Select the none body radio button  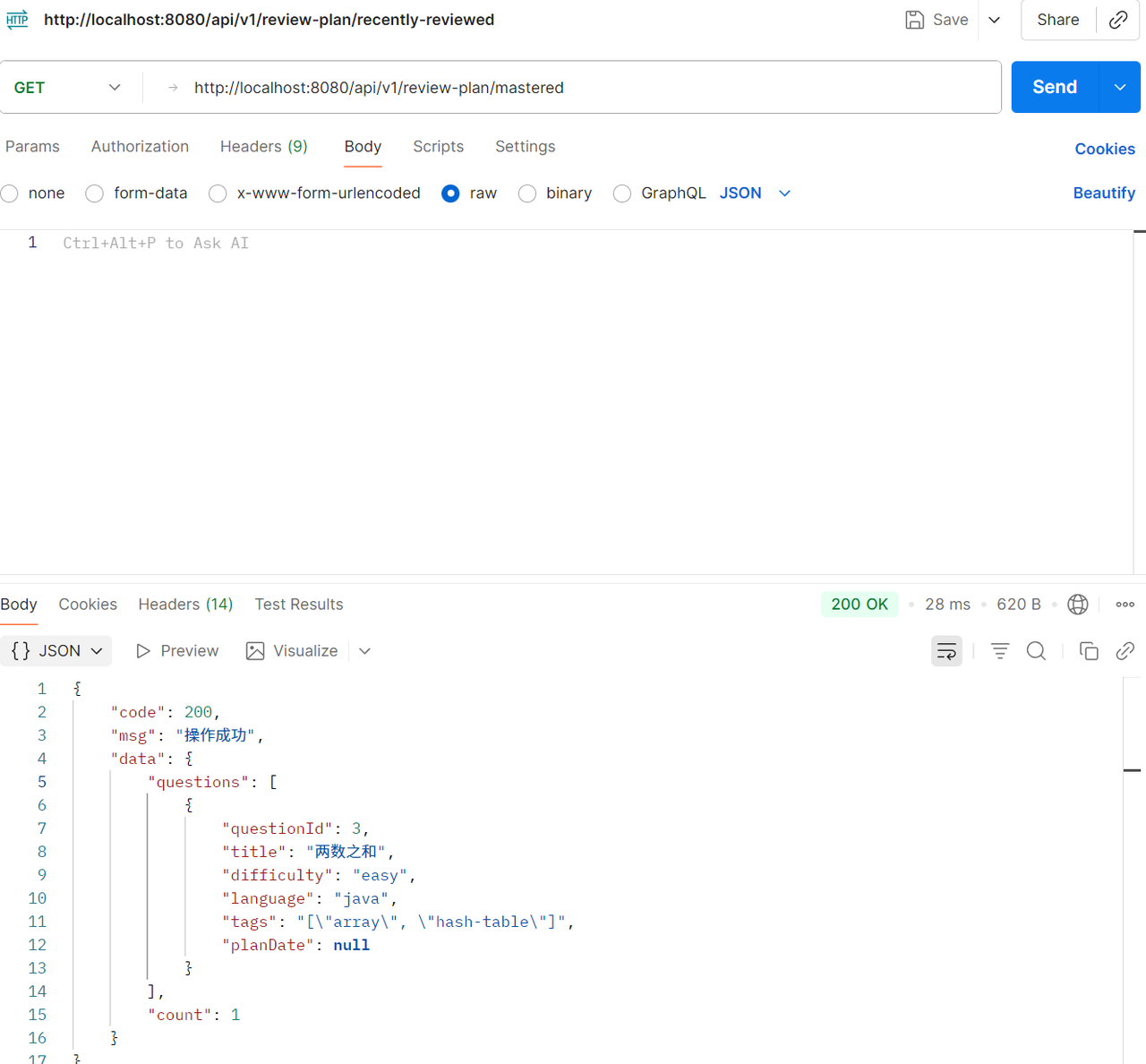point(10,193)
